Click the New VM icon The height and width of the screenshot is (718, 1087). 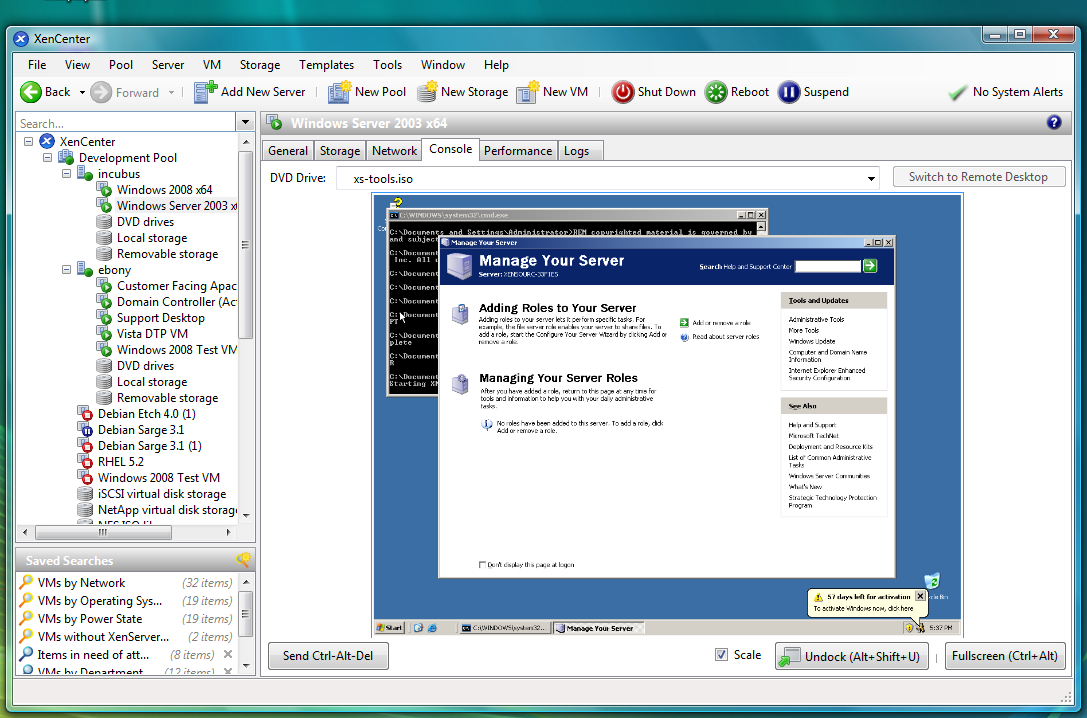(527, 92)
